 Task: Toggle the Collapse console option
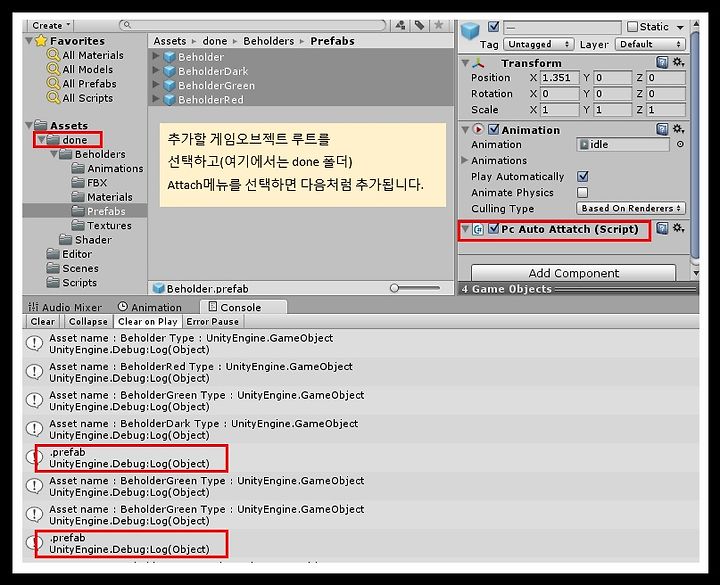88,321
